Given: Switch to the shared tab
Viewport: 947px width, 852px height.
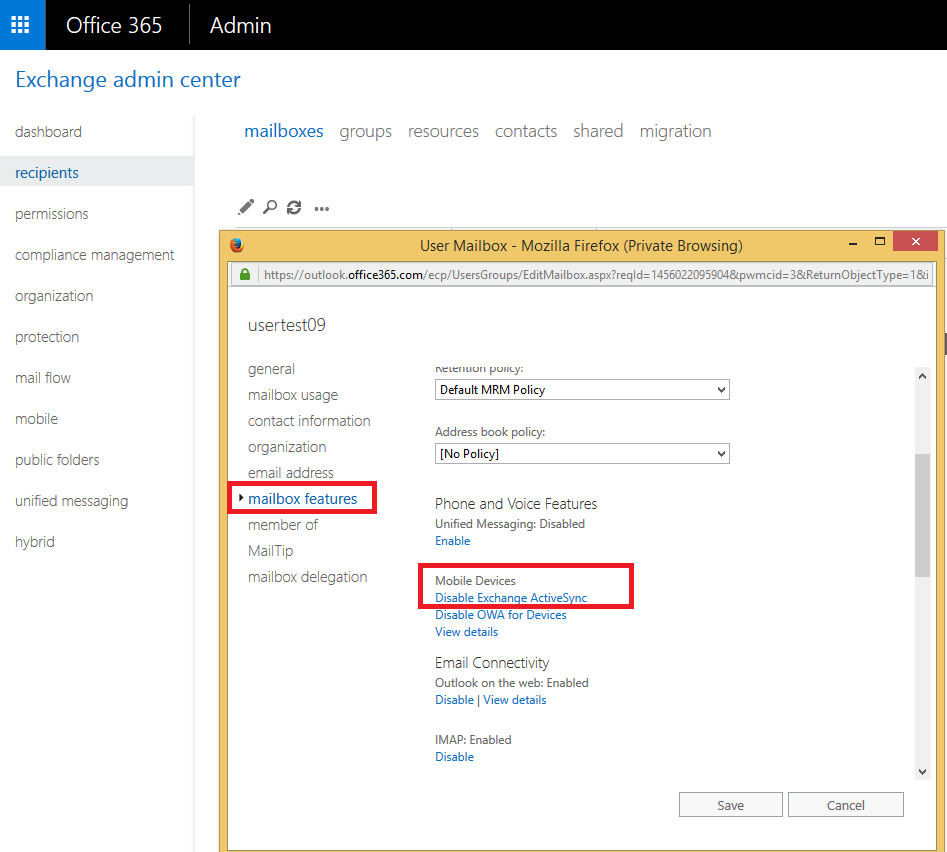Looking at the screenshot, I should pyautogui.click(x=598, y=131).
